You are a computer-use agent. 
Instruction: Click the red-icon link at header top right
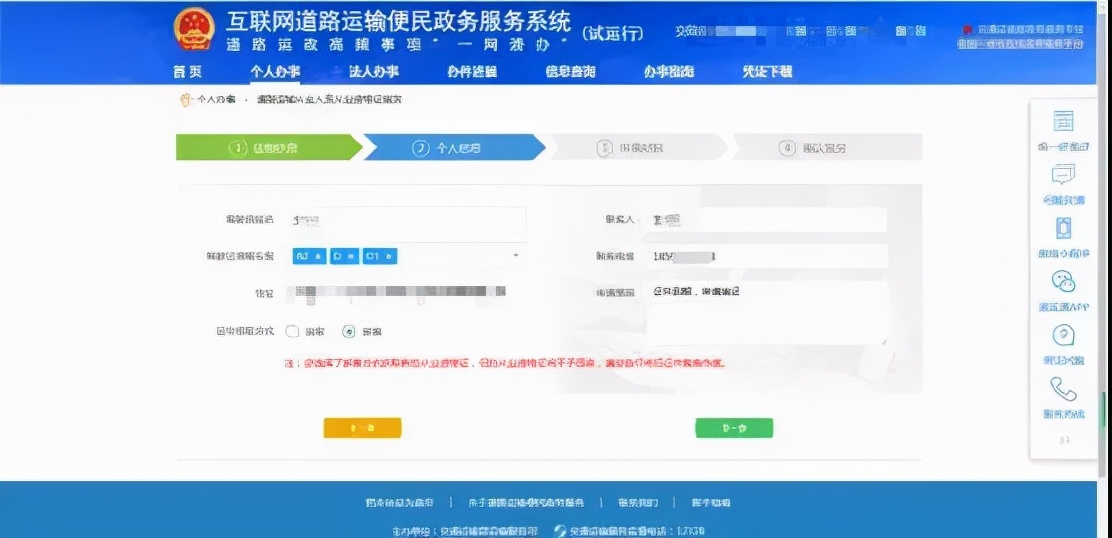click(1023, 30)
